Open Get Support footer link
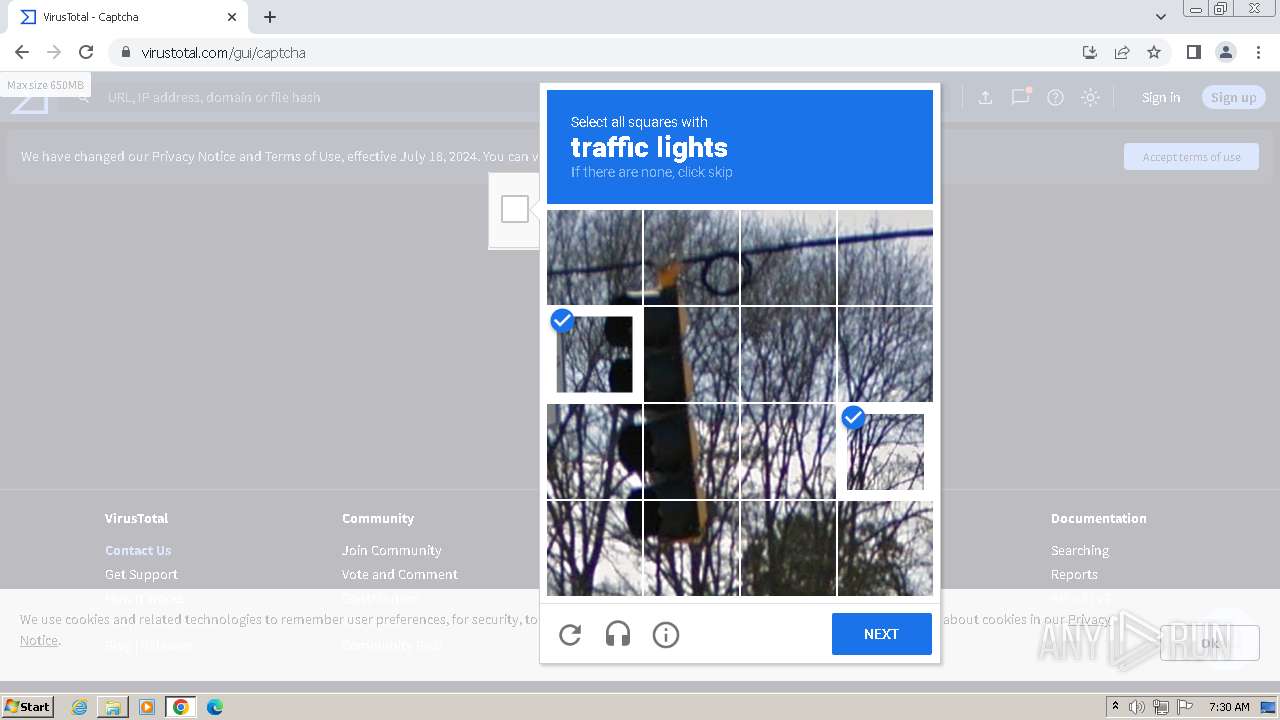This screenshot has height=720, width=1280. 141,574
